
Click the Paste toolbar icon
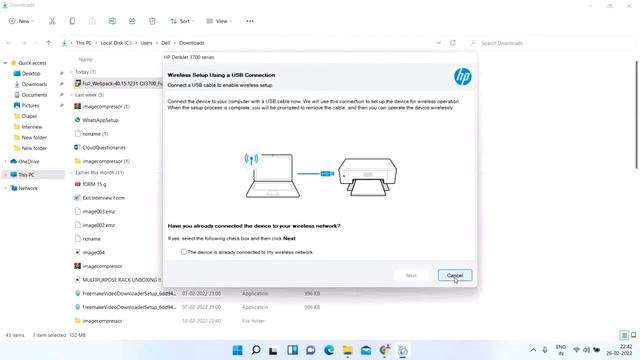(92, 21)
